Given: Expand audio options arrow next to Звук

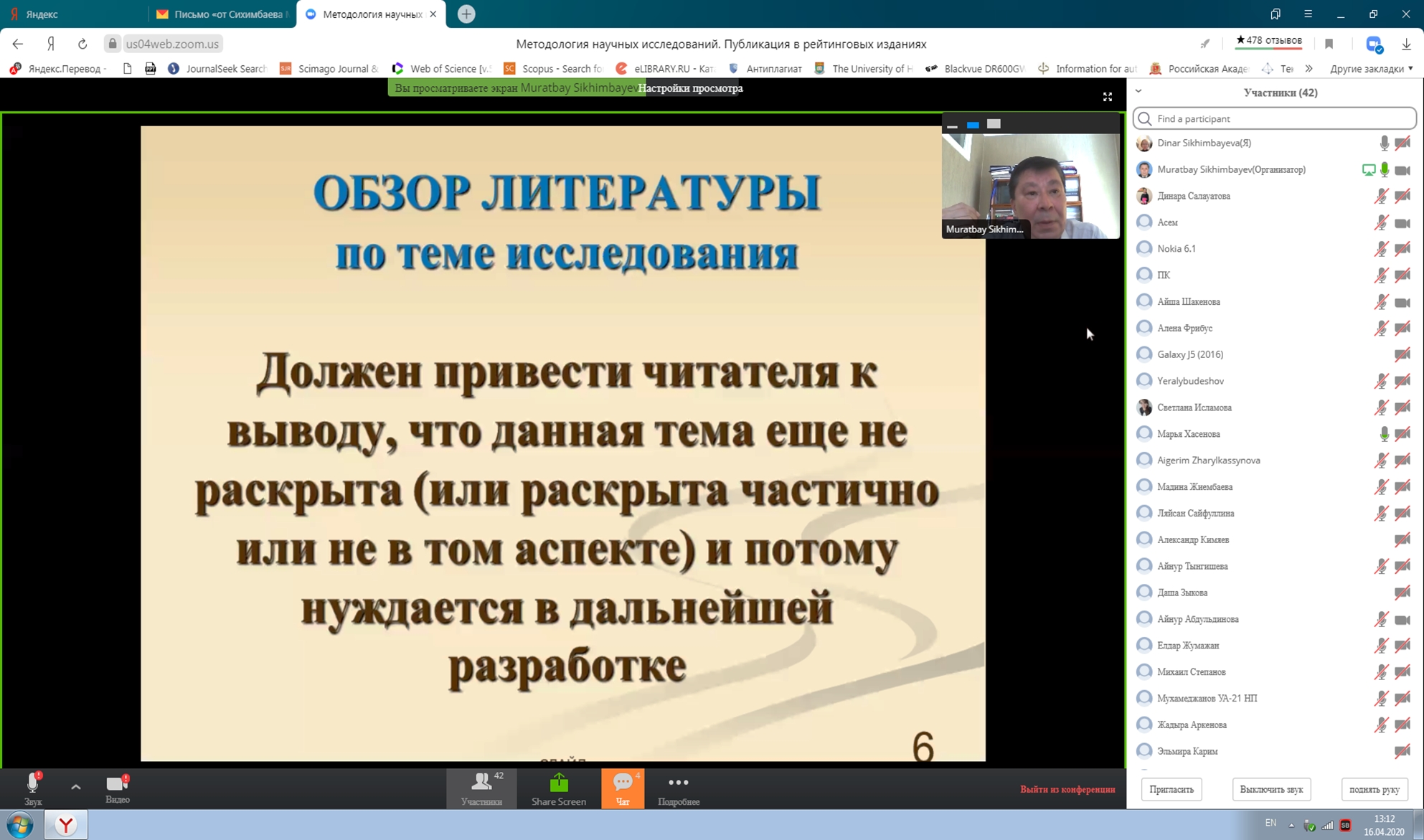Looking at the screenshot, I should pos(75,787).
